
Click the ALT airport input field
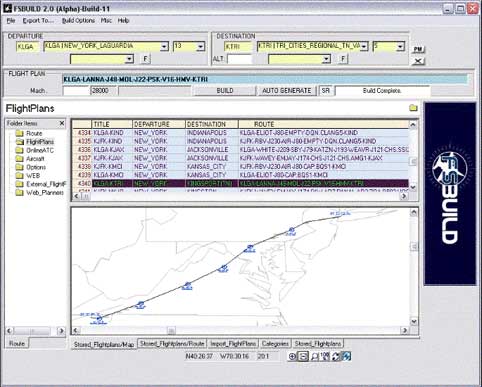tap(240, 59)
